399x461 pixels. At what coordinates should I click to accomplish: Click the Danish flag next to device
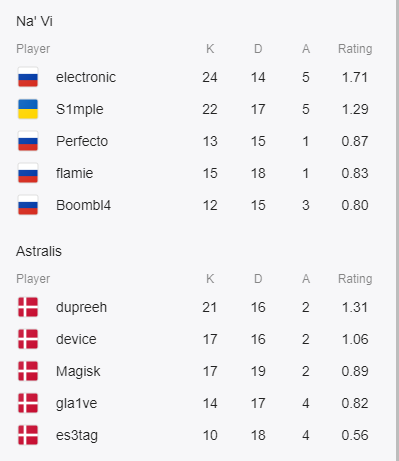28,339
